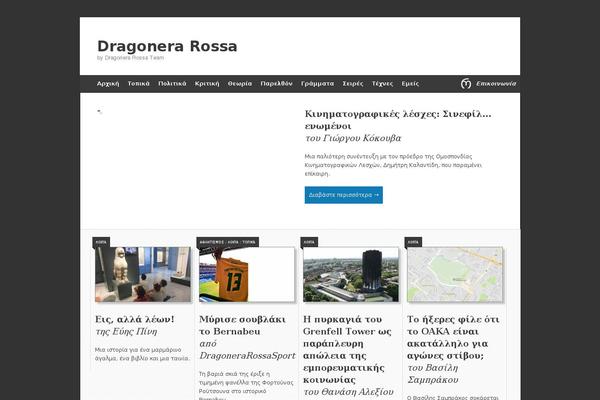Click the excerpt starting Τη βαριά σκιά της
This screenshot has height=400, width=600.
coord(246,386)
